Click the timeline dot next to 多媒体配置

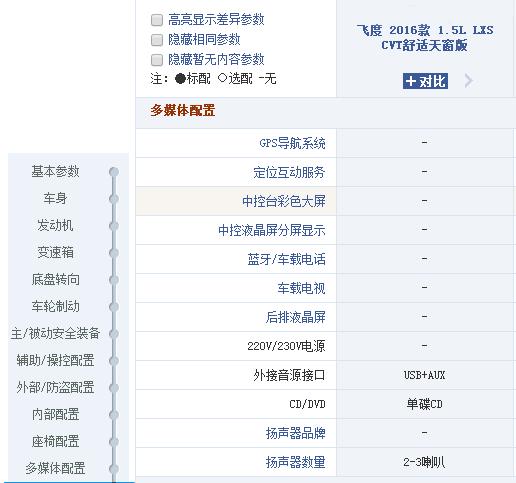(x=114, y=469)
